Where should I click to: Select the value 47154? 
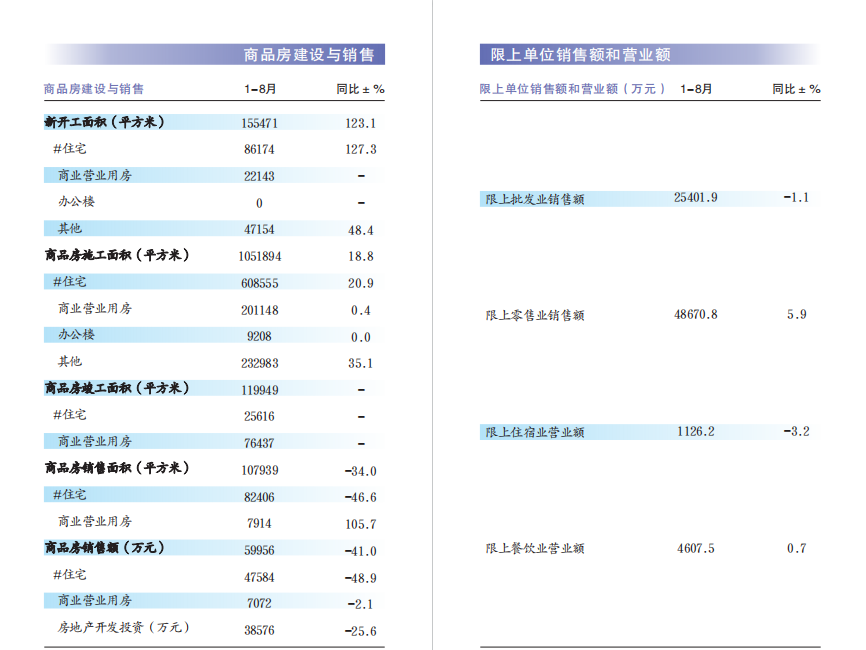pyautogui.click(x=259, y=229)
